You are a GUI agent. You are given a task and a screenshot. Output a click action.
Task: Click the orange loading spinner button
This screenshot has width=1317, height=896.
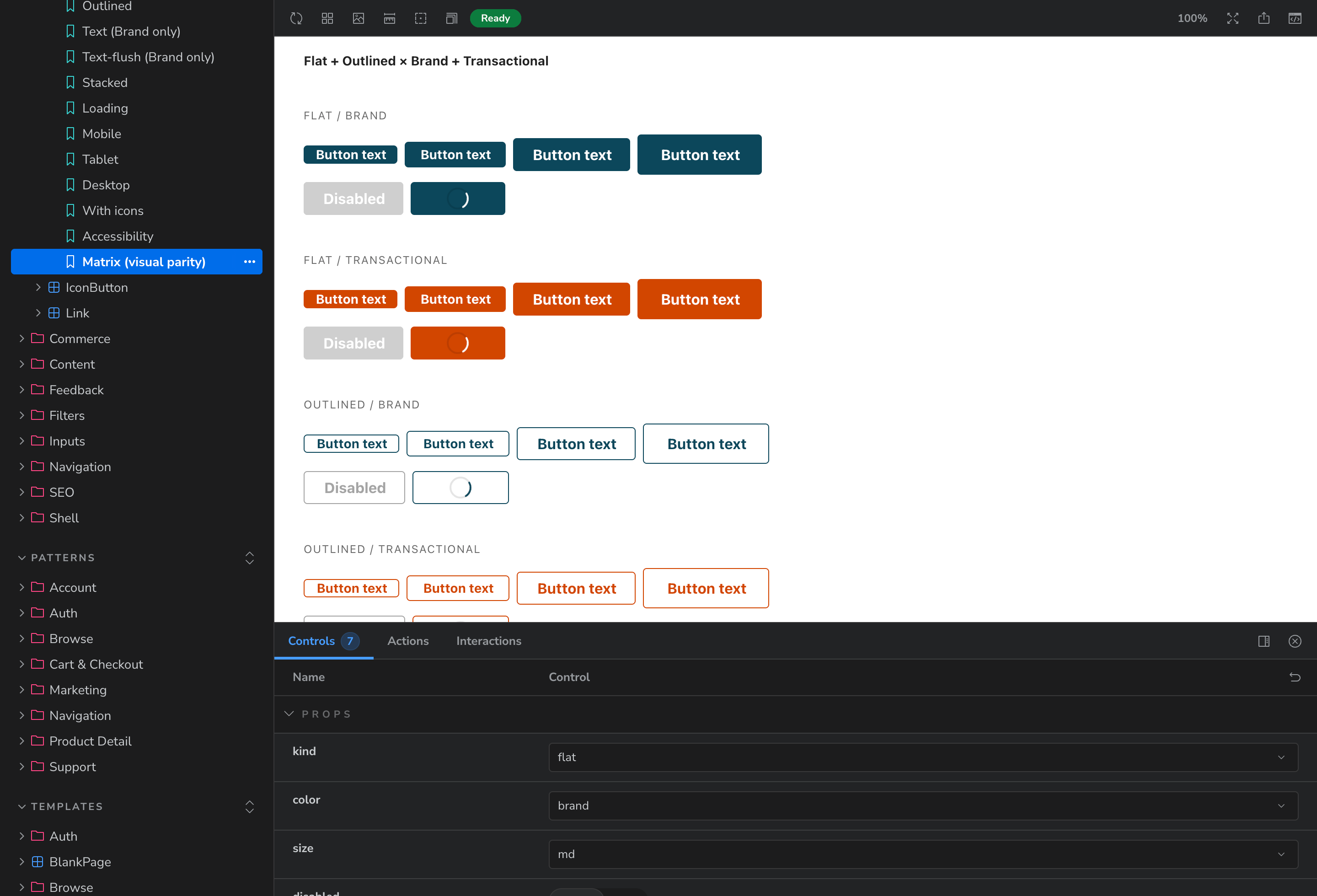[x=458, y=343]
